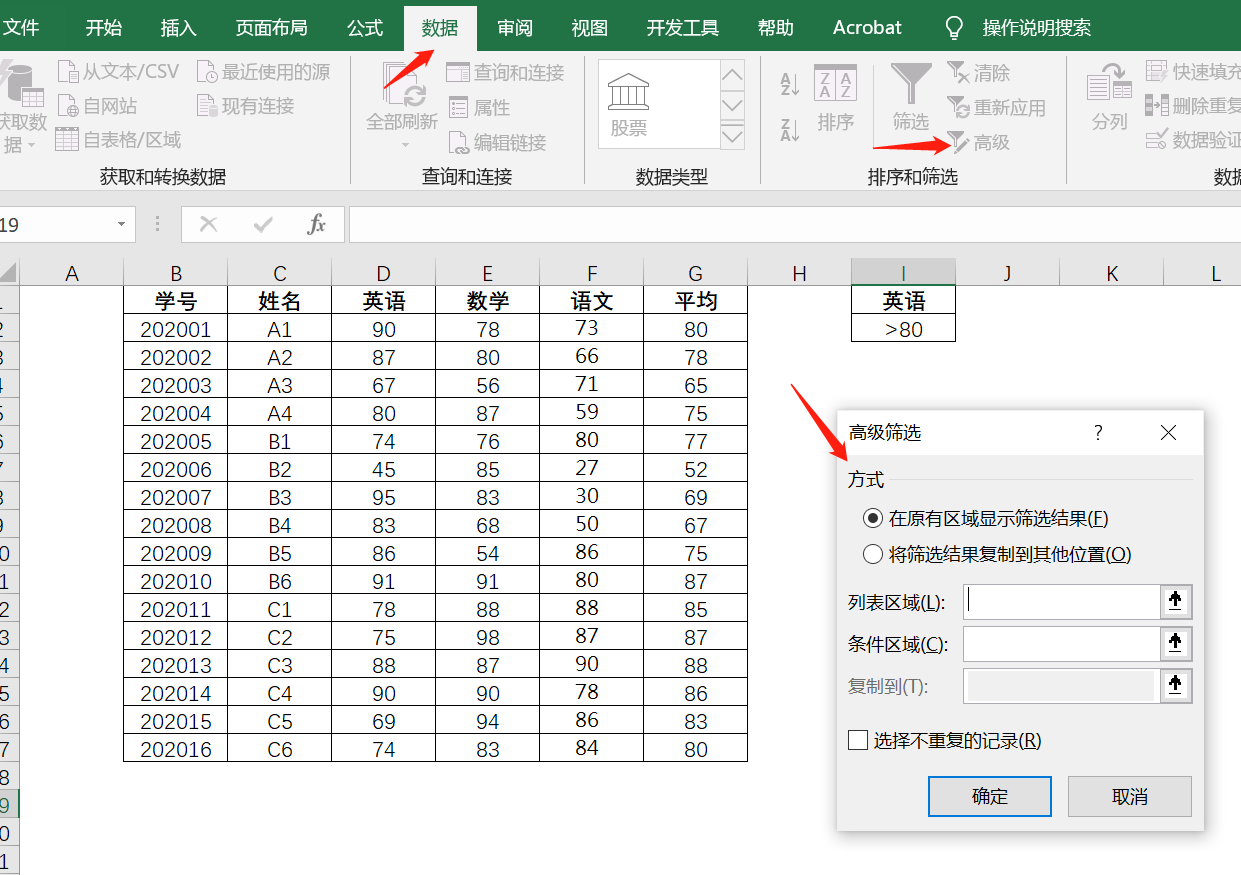
Task: Click the range selector beside 条件区域
Action: coord(1176,644)
